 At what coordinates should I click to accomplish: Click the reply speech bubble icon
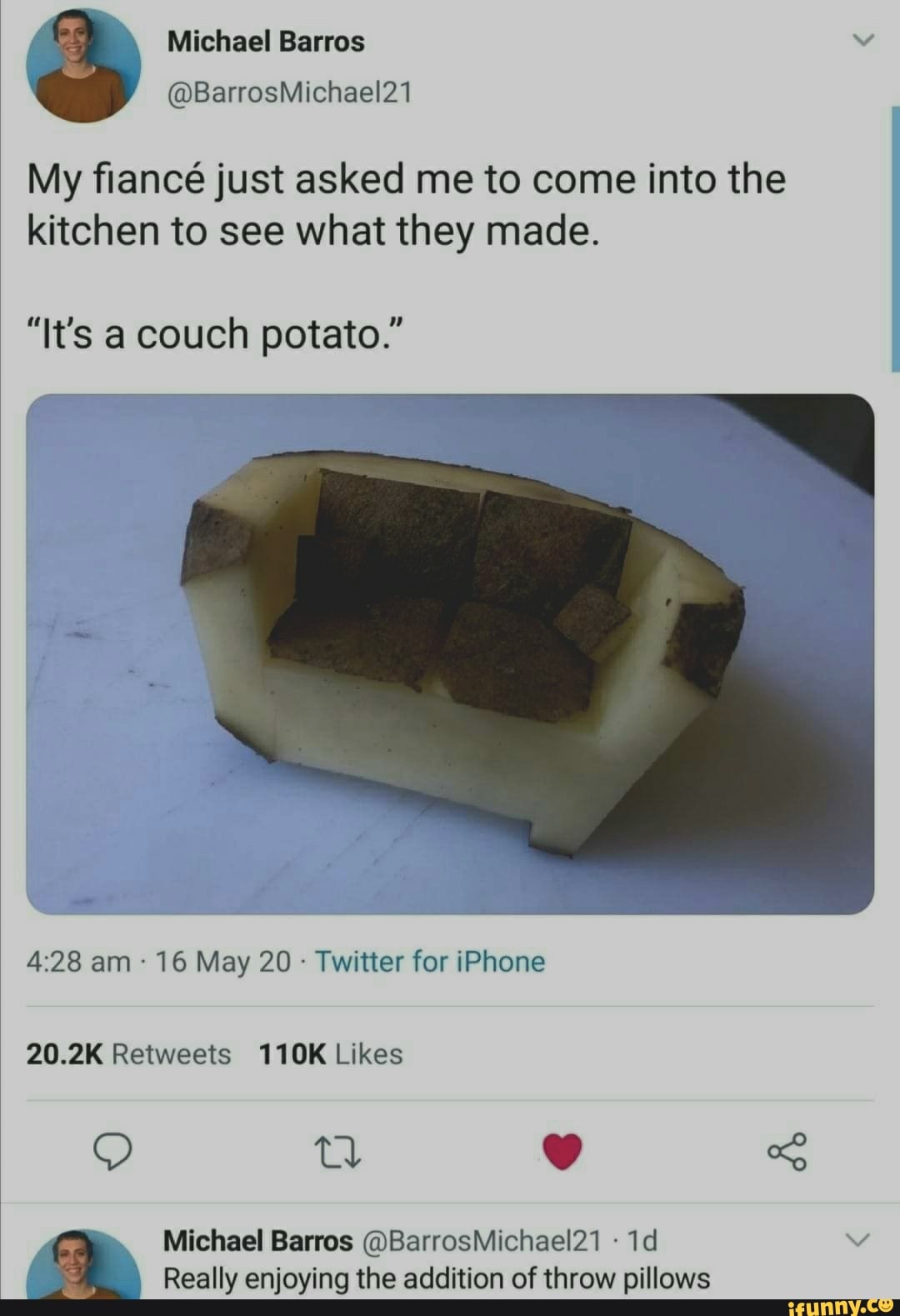tap(112, 1151)
